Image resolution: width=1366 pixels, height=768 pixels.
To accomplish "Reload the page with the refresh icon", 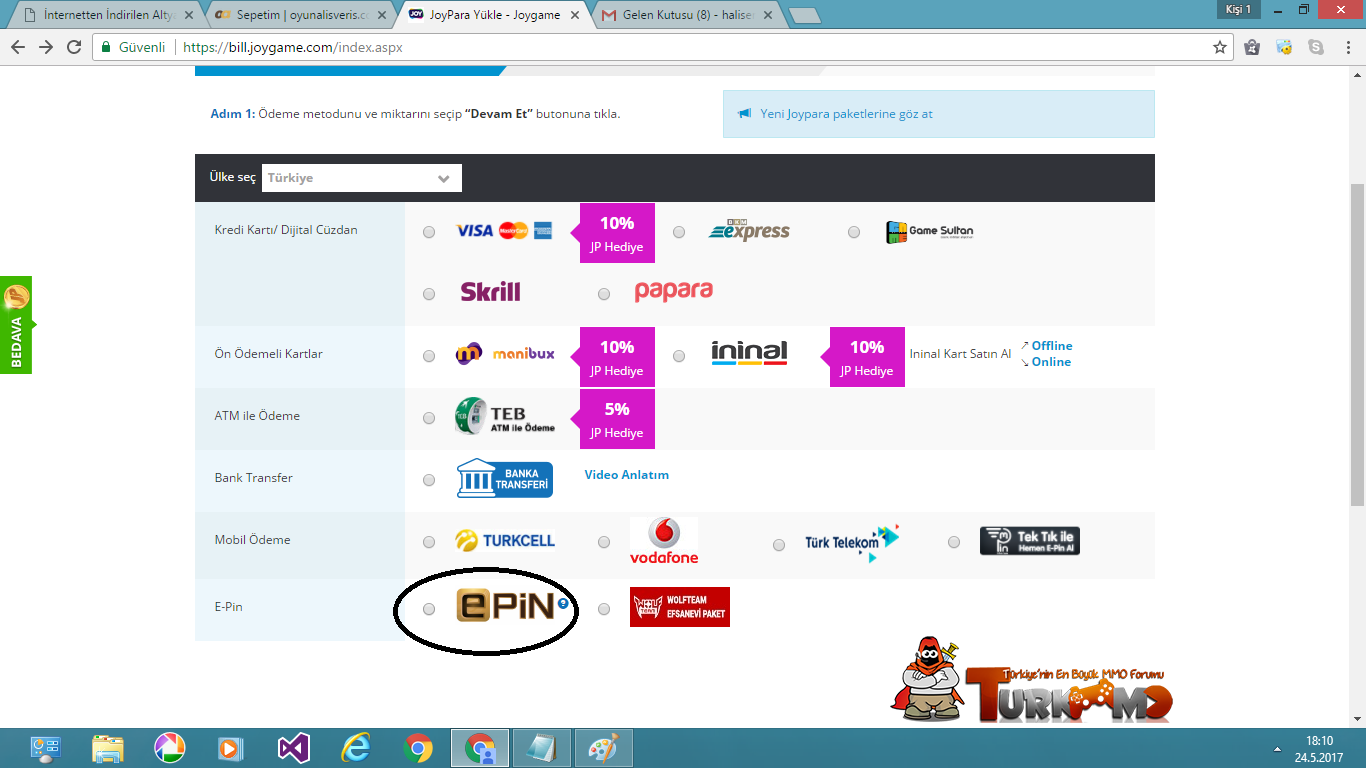I will pyautogui.click(x=74, y=47).
